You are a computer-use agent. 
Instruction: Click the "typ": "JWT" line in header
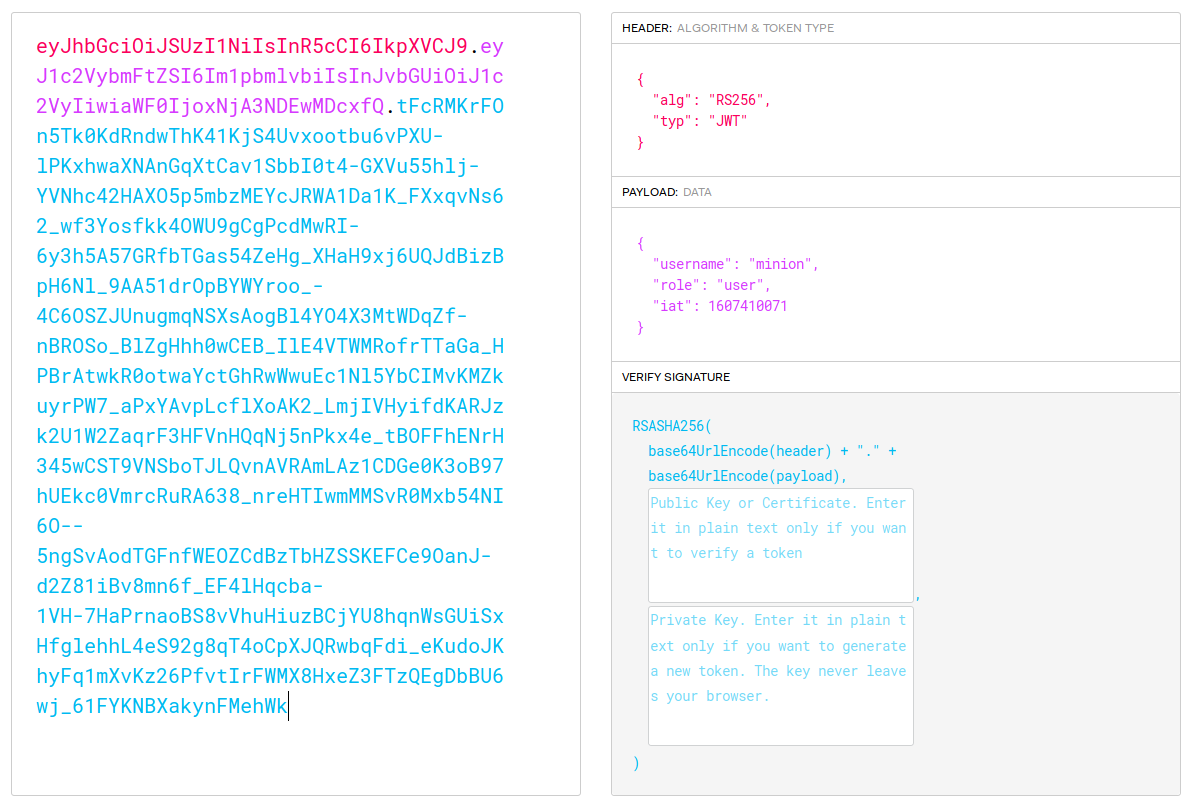[x=699, y=121]
